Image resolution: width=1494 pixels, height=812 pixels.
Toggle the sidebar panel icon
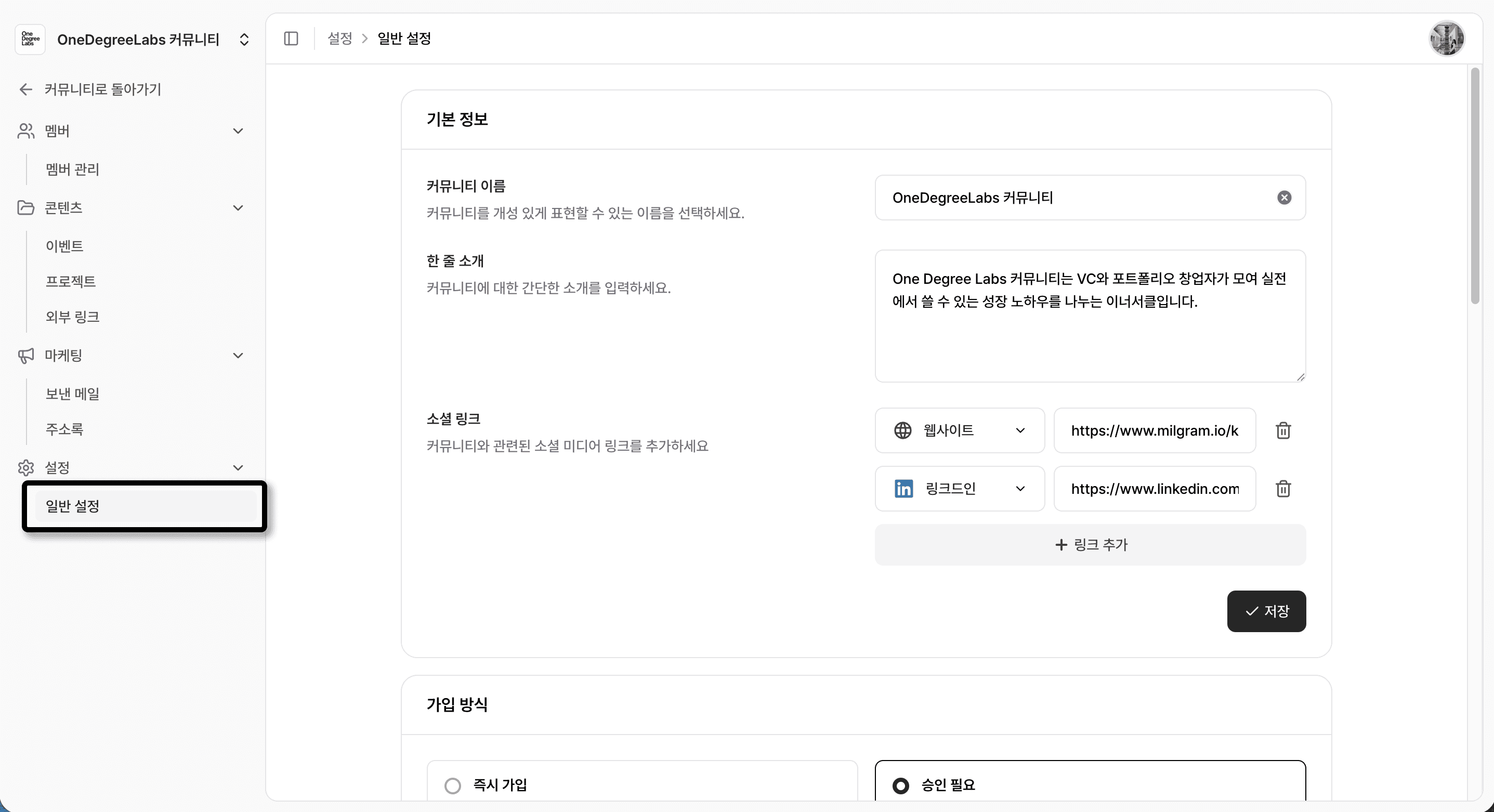coord(291,39)
